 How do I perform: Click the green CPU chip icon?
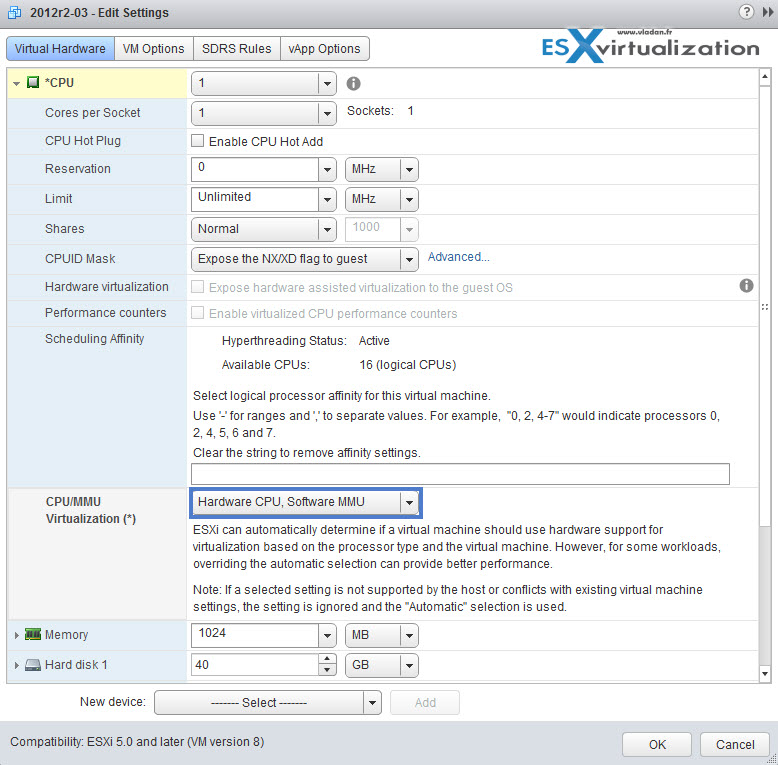tap(33, 82)
